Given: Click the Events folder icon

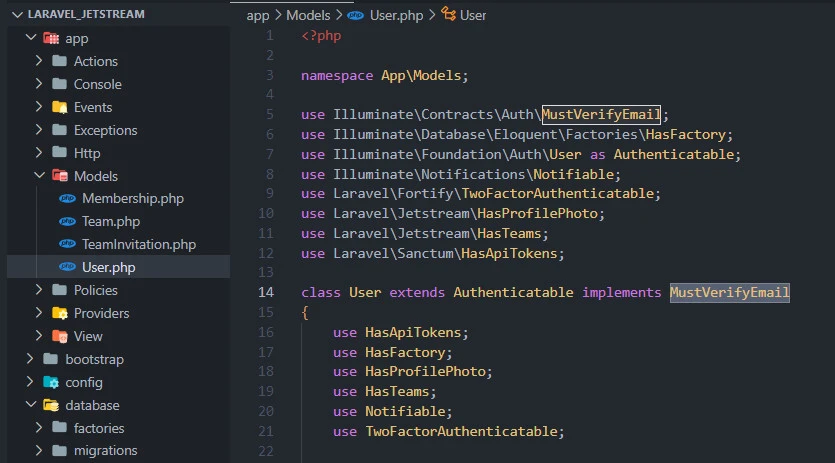Looking at the screenshot, I should click(x=59, y=107).
